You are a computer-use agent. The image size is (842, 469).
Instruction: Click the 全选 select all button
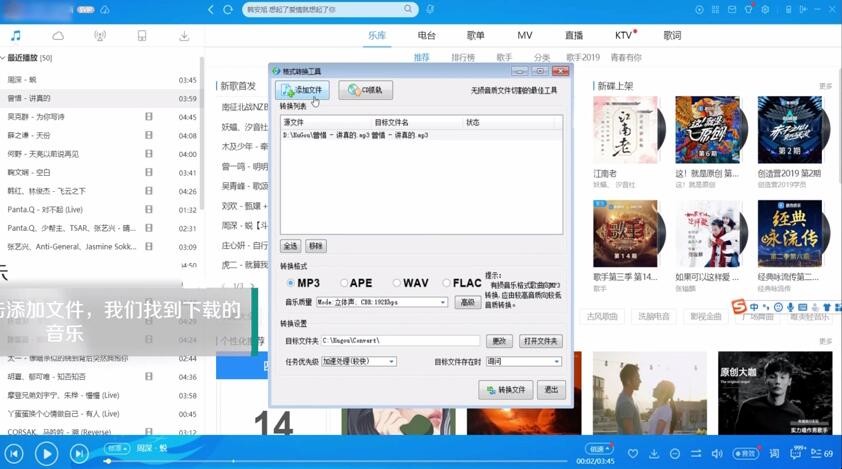tap(291, 246)
